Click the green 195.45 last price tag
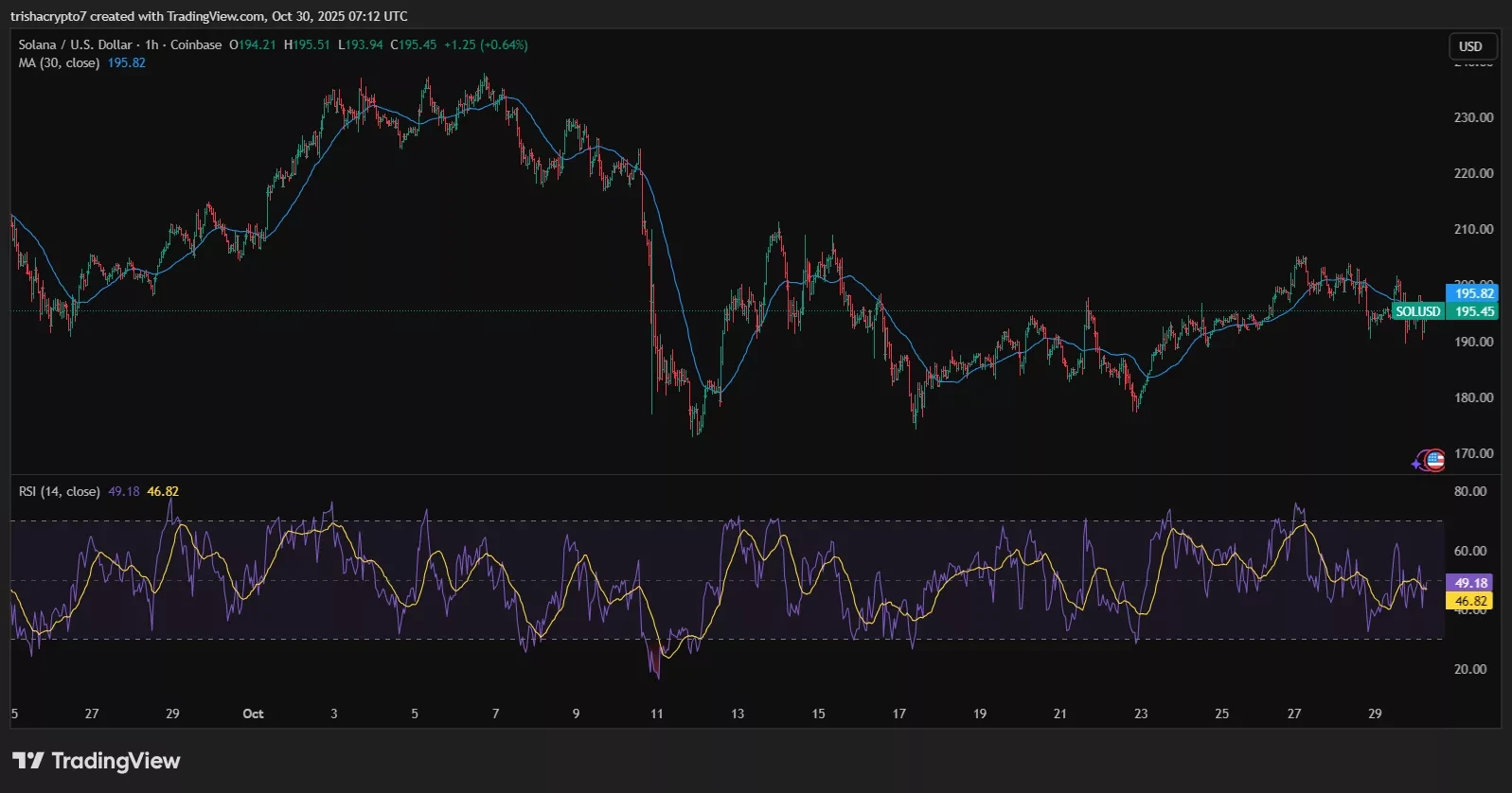The image size is (1512, 793). (1474, 311)
